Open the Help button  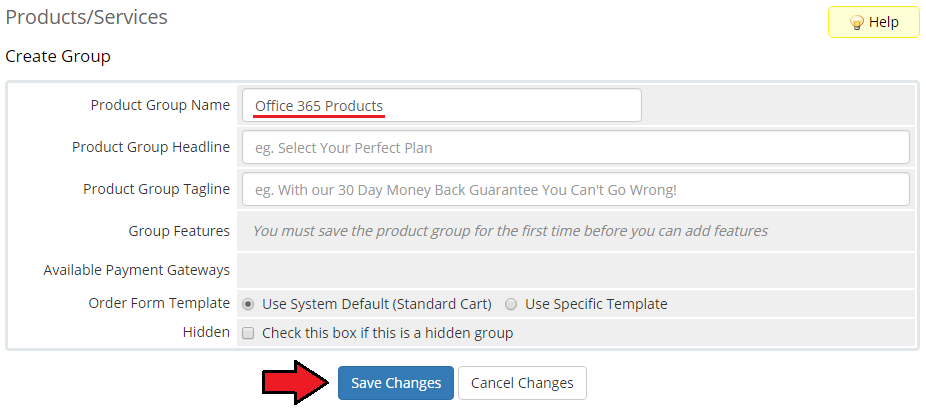873,22
